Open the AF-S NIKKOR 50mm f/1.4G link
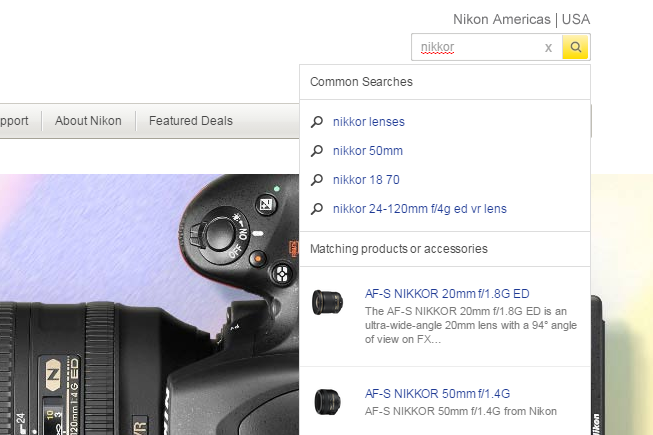 click(437, 394)
